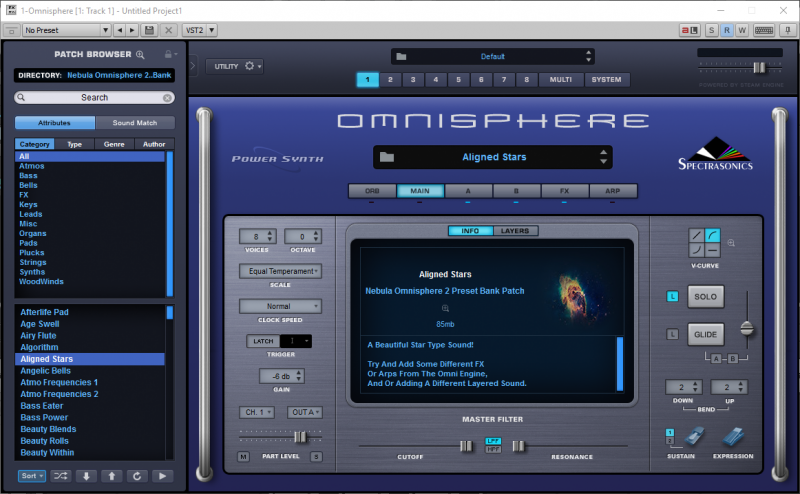Click the A/B compare icon in host toolbar

690,30
